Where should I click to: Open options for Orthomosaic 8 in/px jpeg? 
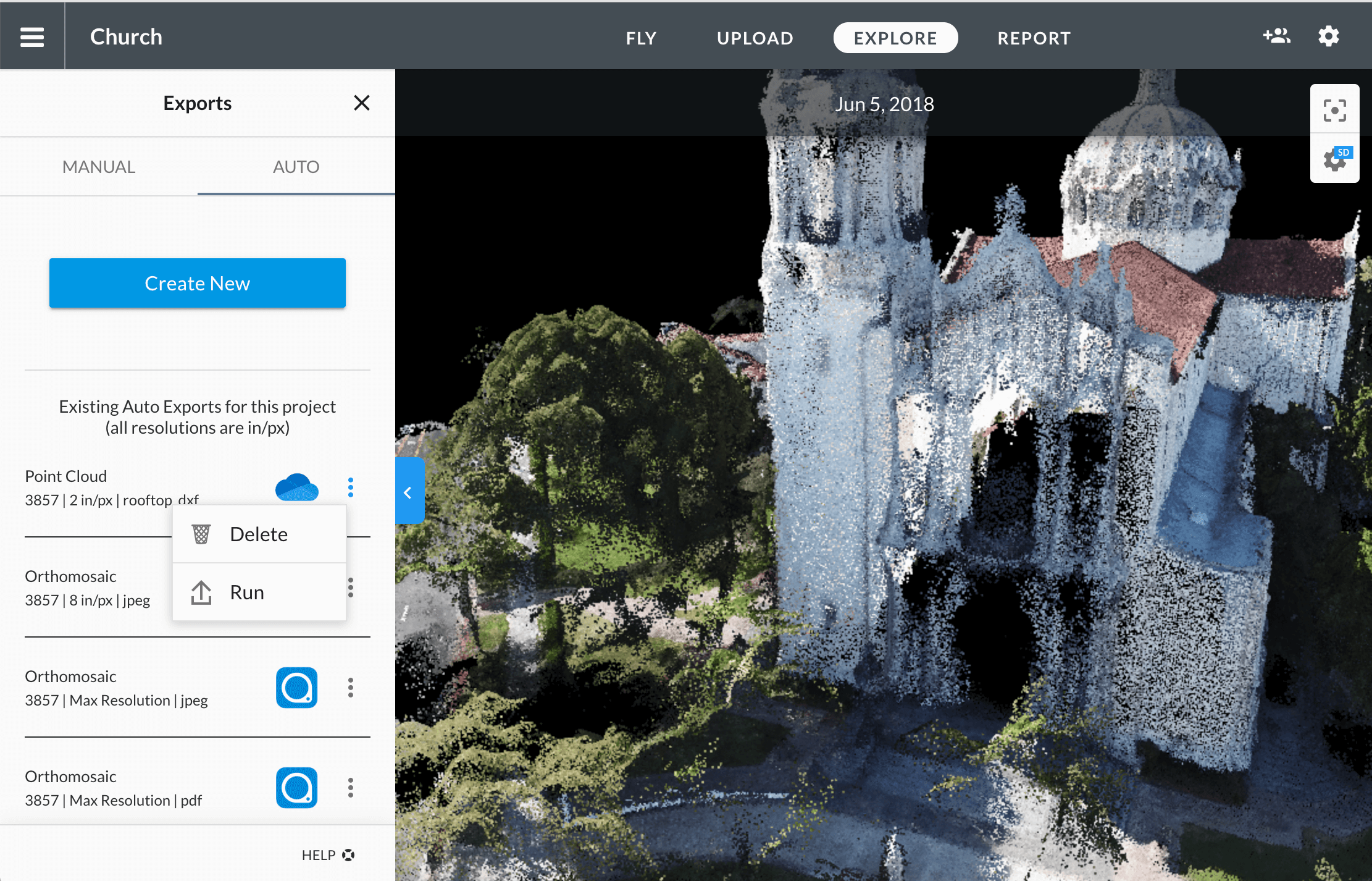[351, 588]
